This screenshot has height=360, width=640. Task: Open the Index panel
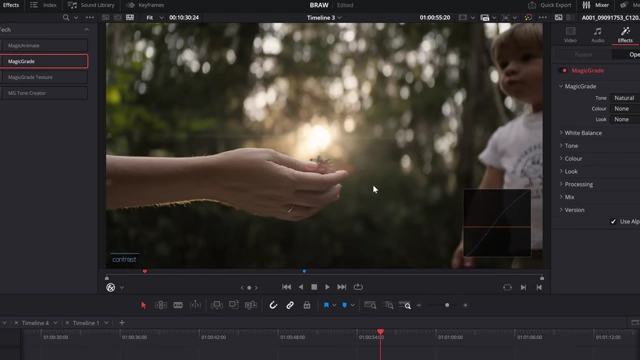point(44,5)
